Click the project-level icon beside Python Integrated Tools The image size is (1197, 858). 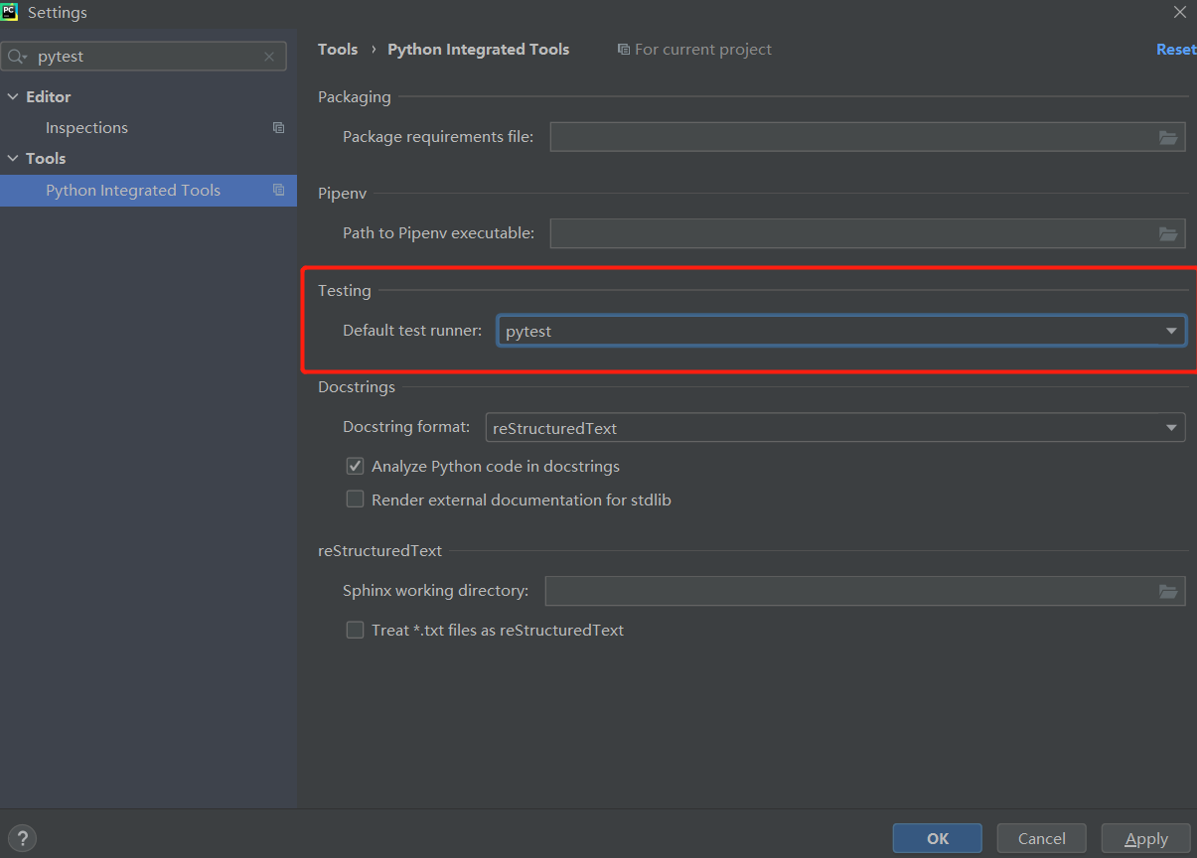click(279, 190)
